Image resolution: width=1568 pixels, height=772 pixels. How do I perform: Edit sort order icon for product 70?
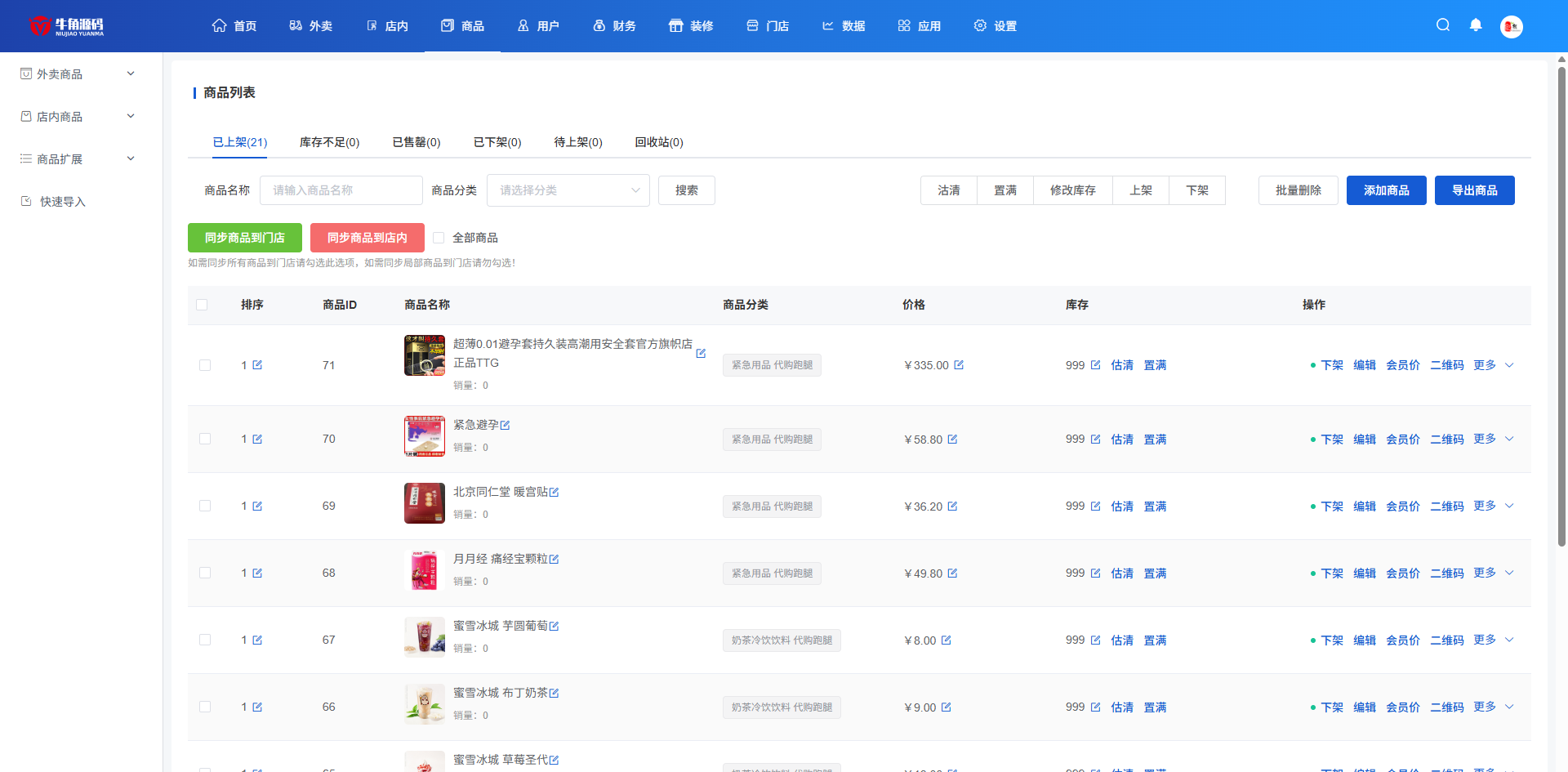click(x=257, y=440)
